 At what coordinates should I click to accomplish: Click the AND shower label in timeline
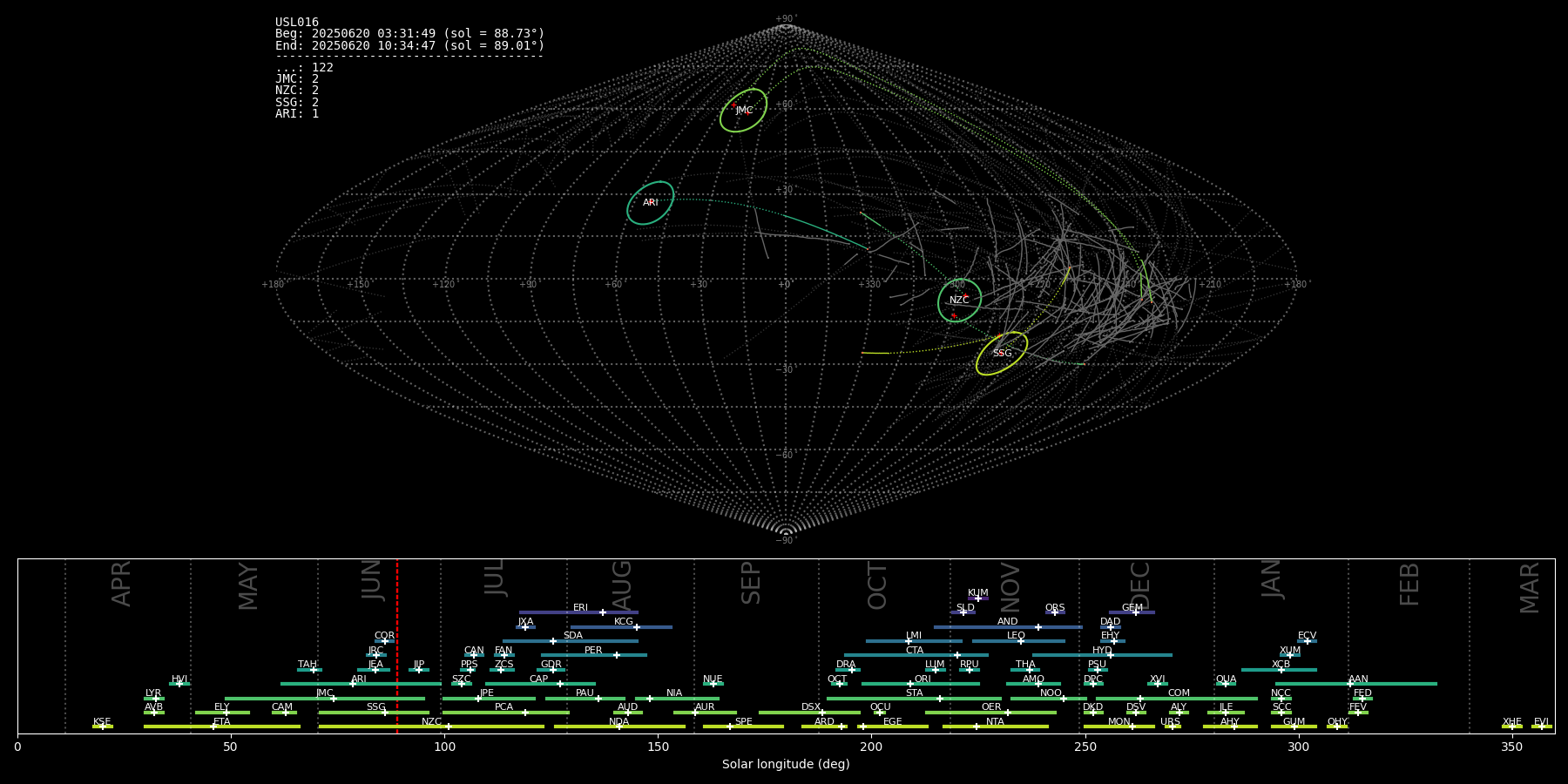[x=1008, y=622]
